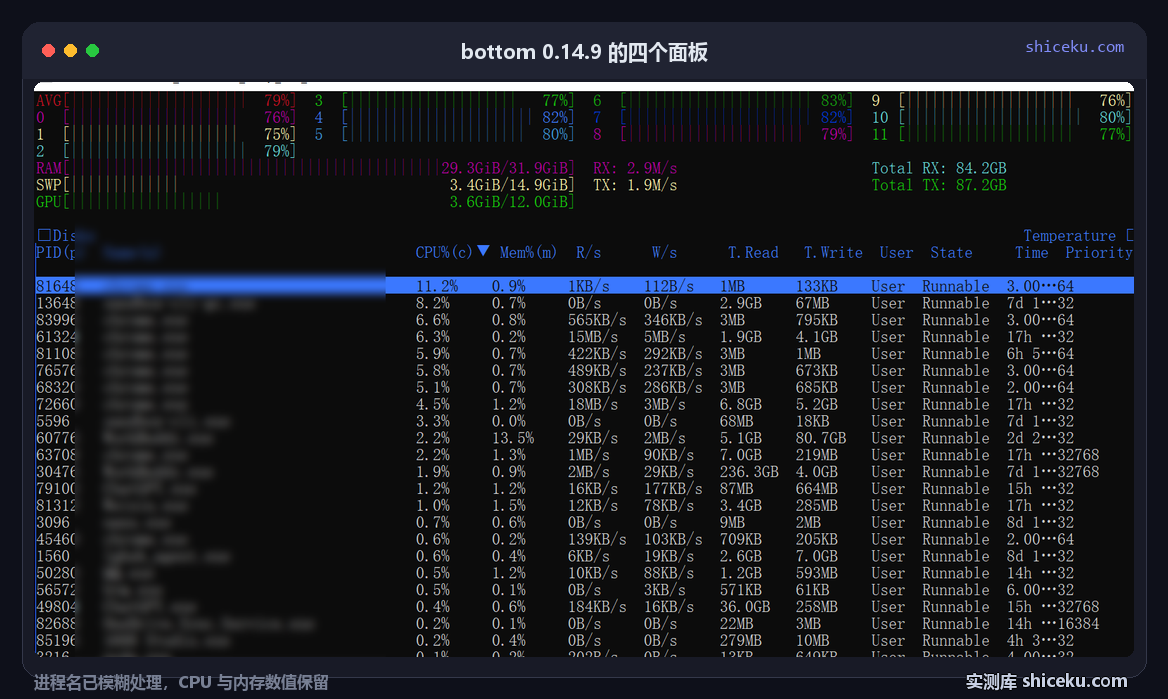
Task: Toggle the Disk panel checkbox
Action: pyautogui.click(x=44, y=235)
